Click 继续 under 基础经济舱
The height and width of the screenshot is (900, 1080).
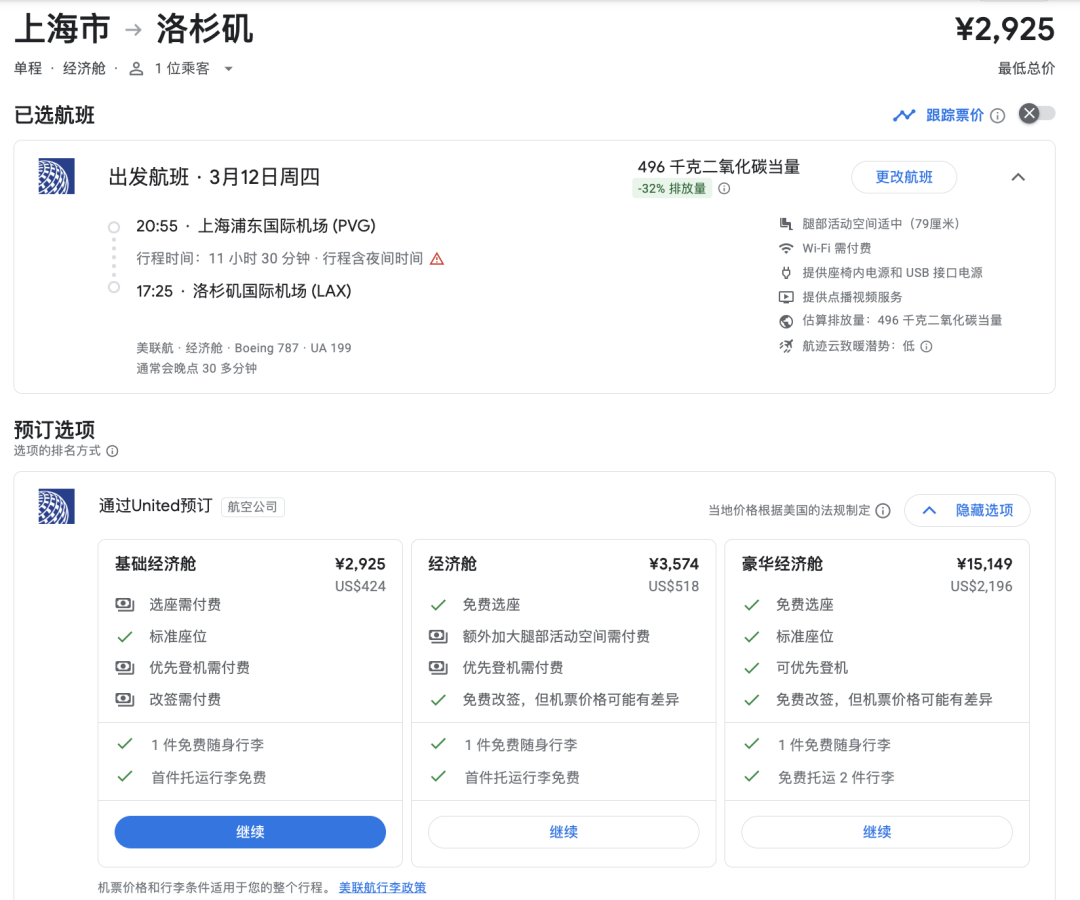click(250, 832)
